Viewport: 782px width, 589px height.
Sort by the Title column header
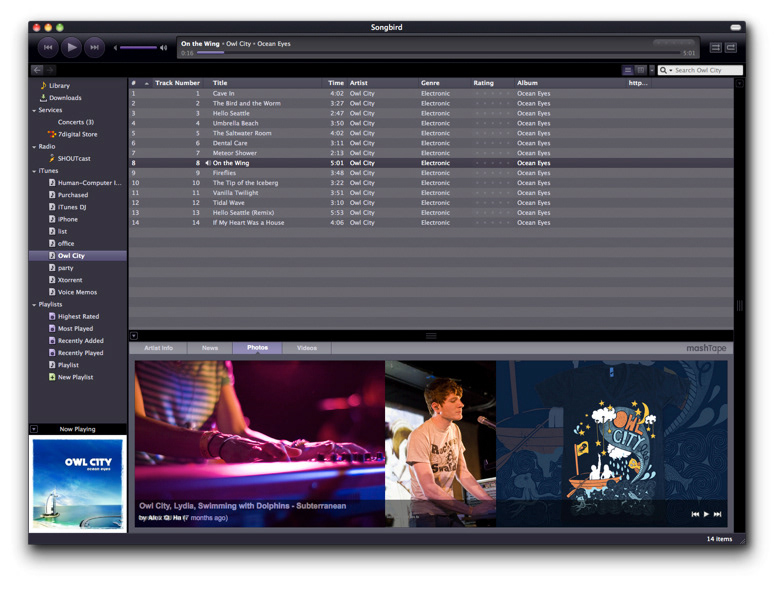point(267,83)
